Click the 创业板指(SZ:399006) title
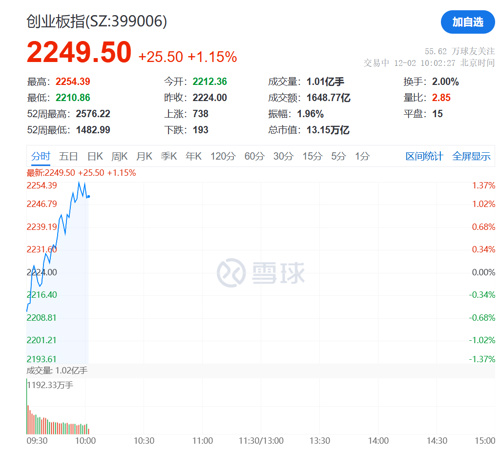500x453 pixels. point(97,21)
